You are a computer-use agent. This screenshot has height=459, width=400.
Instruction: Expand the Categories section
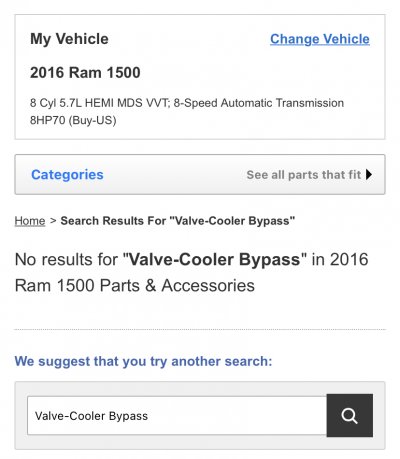pyautogui.click(x=67, y=174)
